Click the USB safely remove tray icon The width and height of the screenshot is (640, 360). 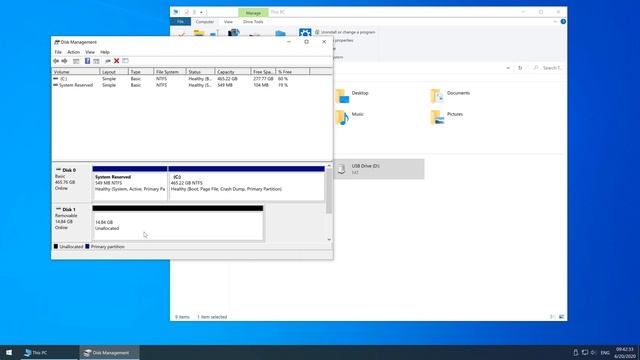[576, 353]
